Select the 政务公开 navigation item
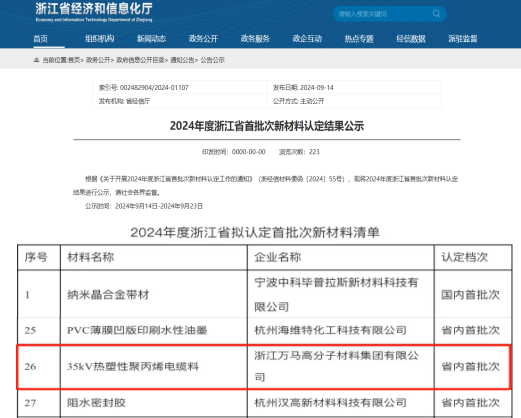The width and height of the screenshot is (521, 418). [x=203, y=39]
